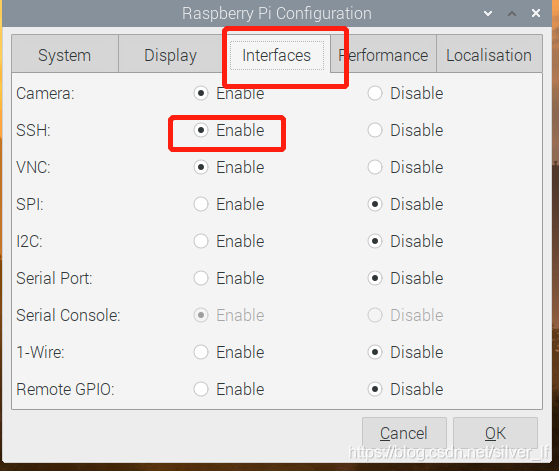This screenshot has width=559, height=471.
Task: Confirm settings with the OK button
Action: coord(495,433)
